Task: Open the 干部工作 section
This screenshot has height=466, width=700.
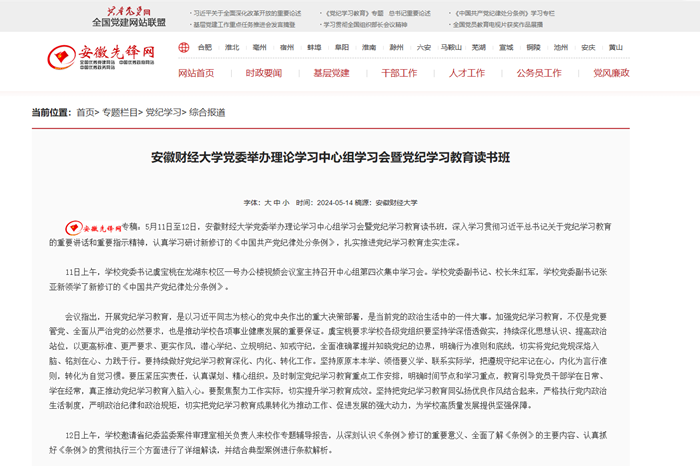Action: tap(399, 73)
